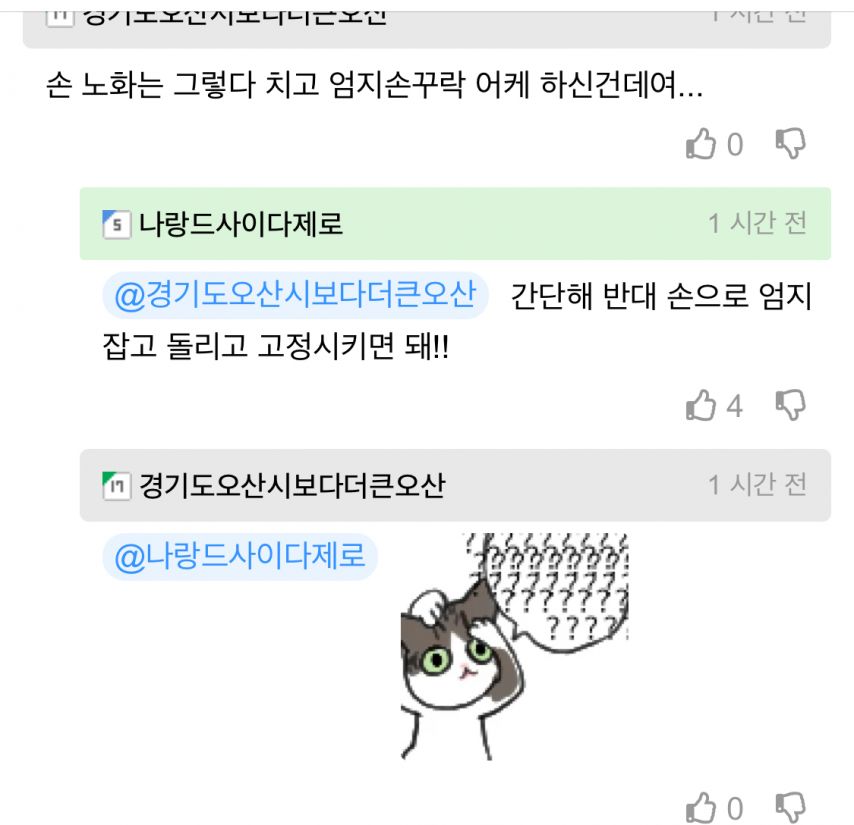Click level 17 badge beside 경기도오산시보다더큰오산
This screenshot has height=825, width=854.
(x=117, y=486)
